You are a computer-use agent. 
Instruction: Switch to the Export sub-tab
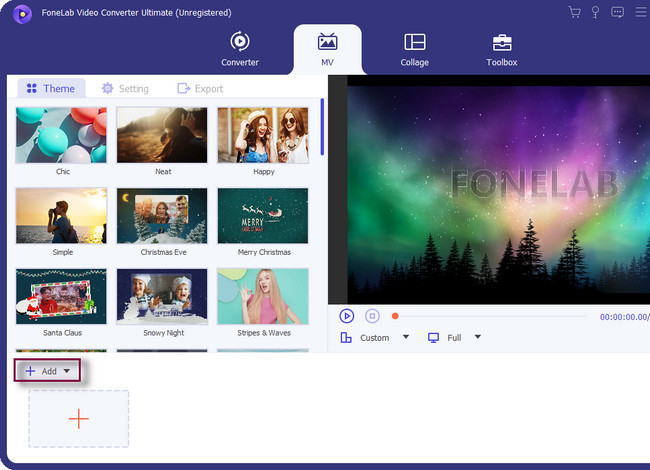[200, 88]
